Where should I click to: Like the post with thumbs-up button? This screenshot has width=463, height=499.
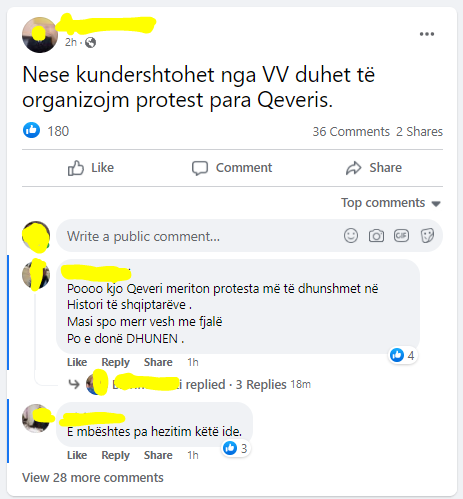coord(91,168)
